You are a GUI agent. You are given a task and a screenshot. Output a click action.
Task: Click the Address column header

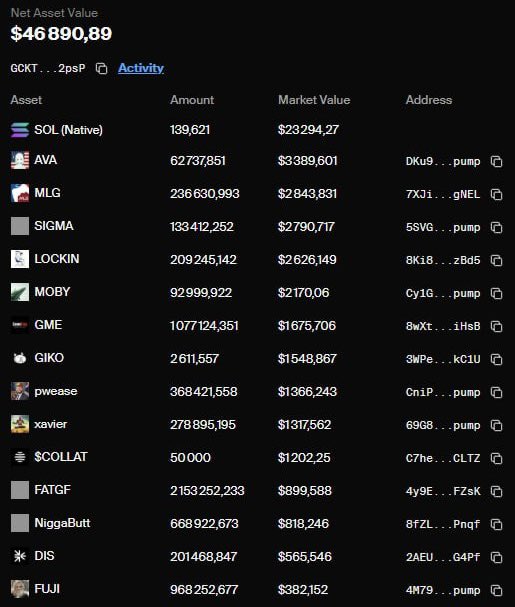click(x=429, y=100)
